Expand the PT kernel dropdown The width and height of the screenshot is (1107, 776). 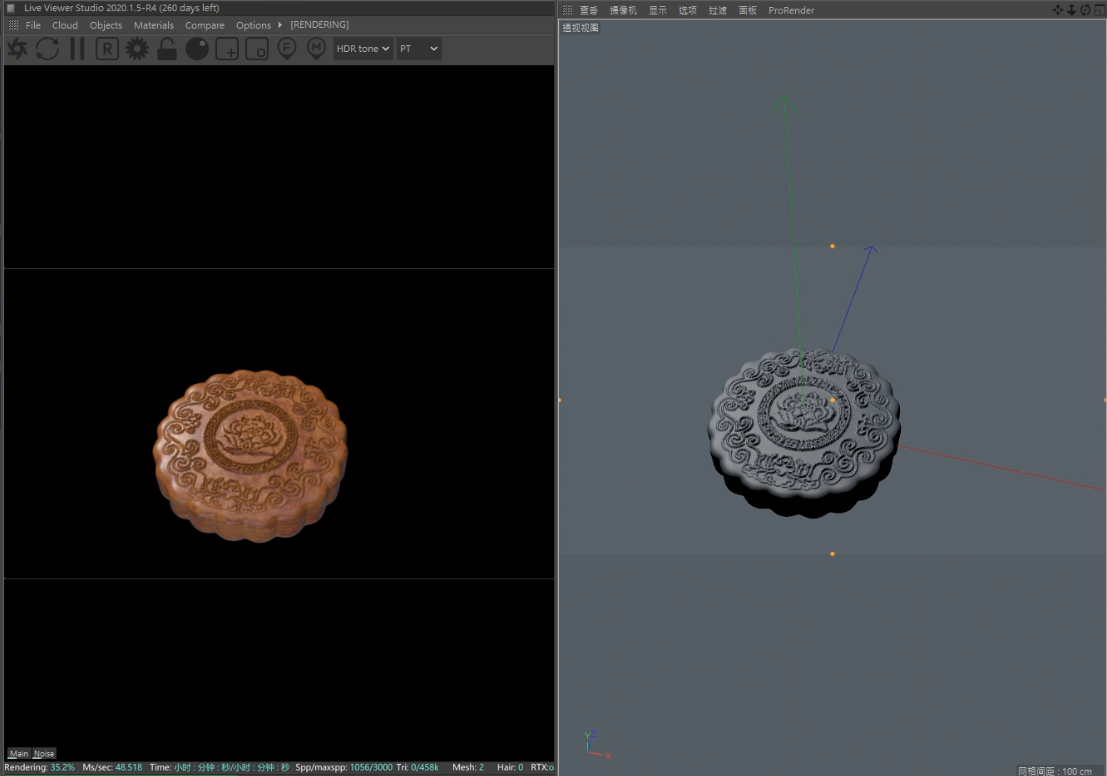click(x=418, y=49)
